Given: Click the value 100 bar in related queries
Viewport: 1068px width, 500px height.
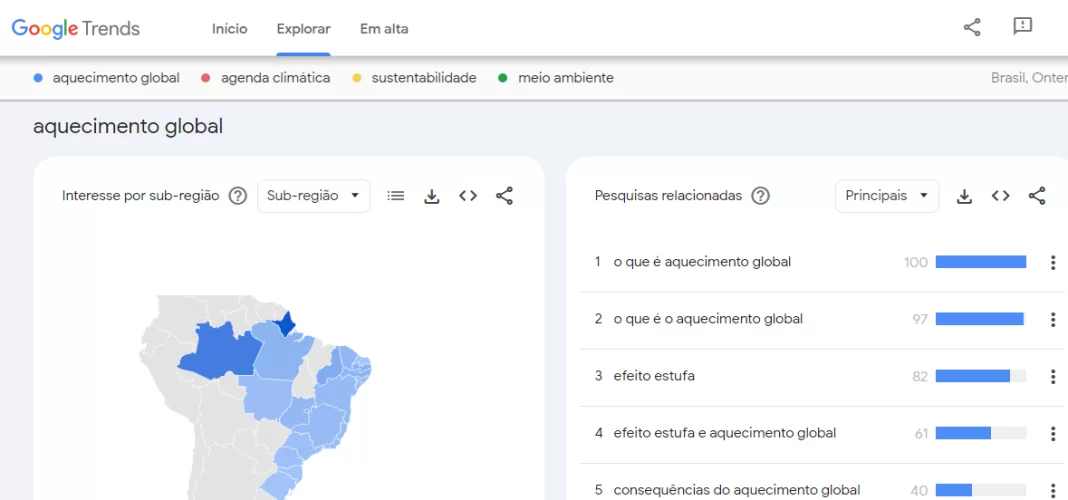Looking at the screenshot, I should point(981,262).
